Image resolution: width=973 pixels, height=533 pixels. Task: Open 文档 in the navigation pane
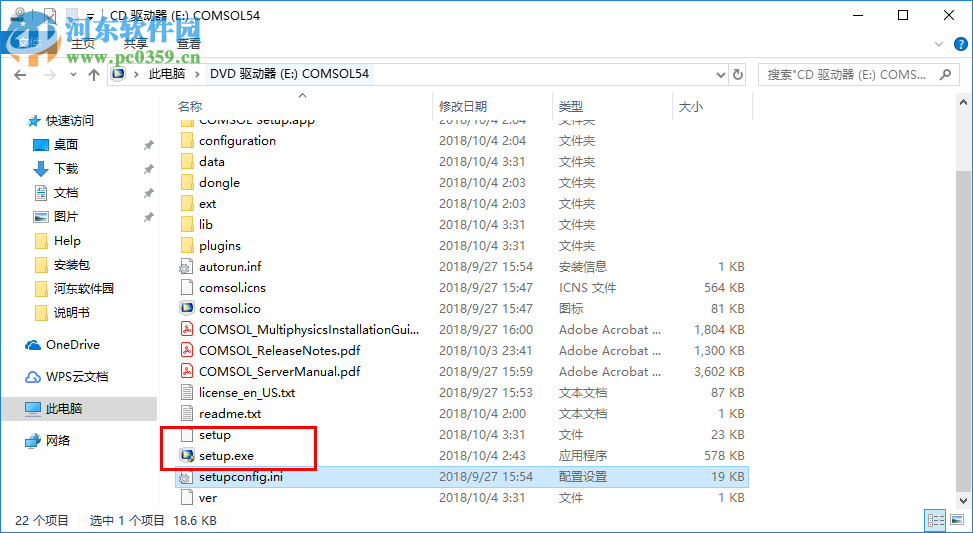tap(66, 193)
